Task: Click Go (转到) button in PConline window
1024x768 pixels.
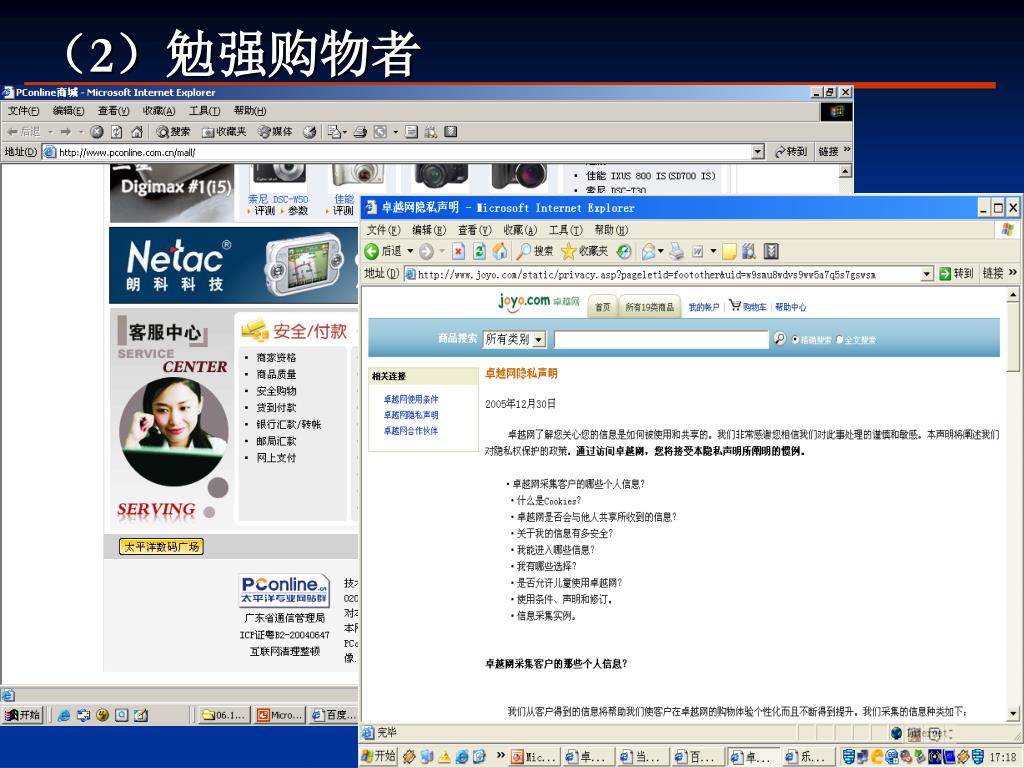Action: (791, 152)
